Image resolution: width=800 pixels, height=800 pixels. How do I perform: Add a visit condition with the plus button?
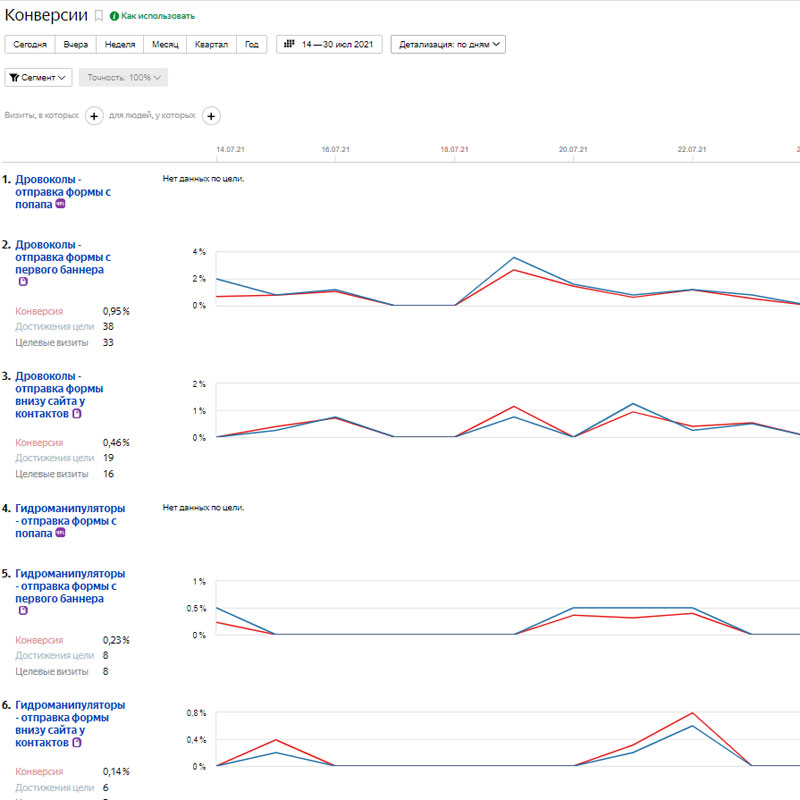point(94,116)
